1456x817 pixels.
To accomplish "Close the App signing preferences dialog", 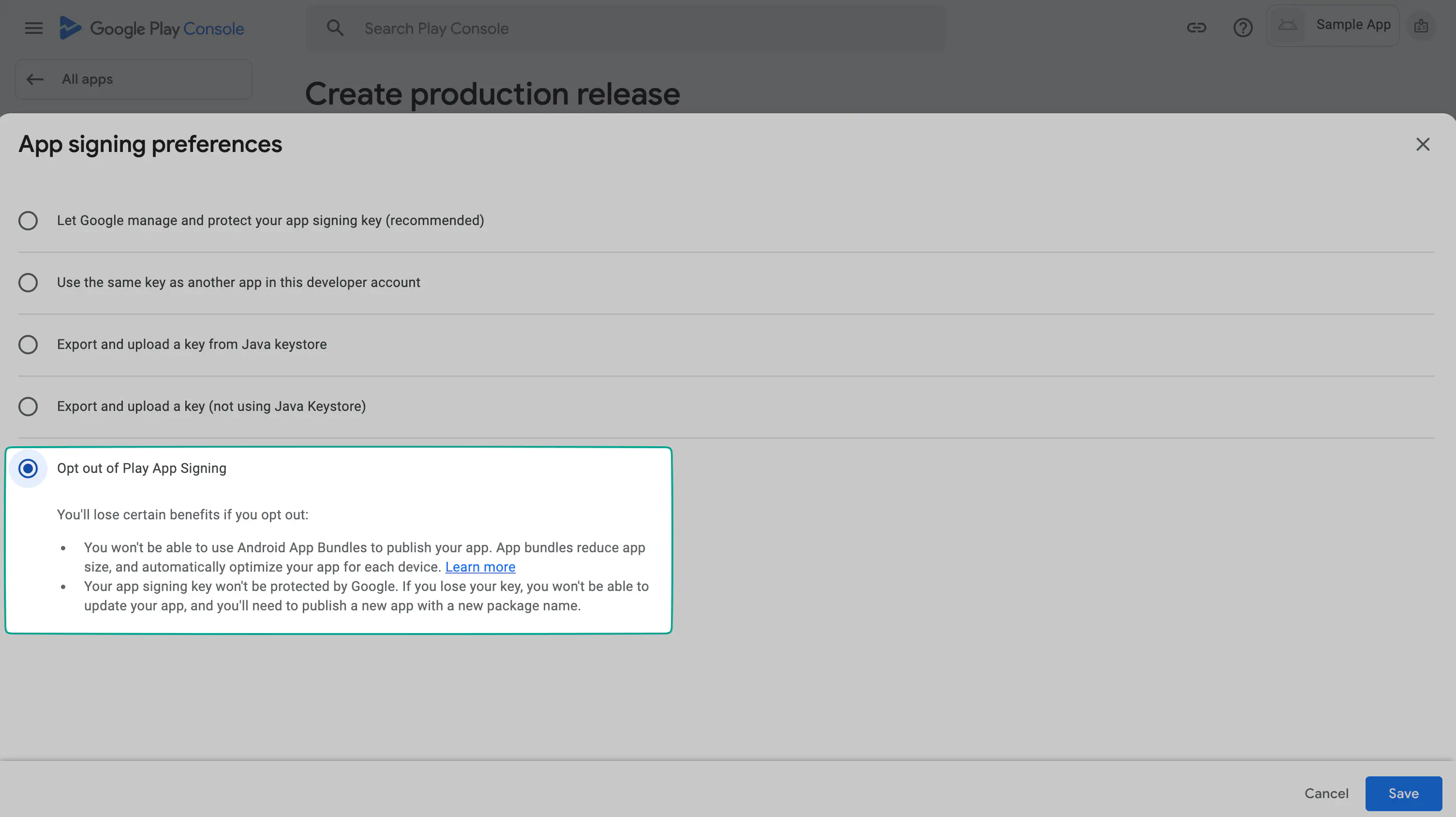I will (1422, 145).
